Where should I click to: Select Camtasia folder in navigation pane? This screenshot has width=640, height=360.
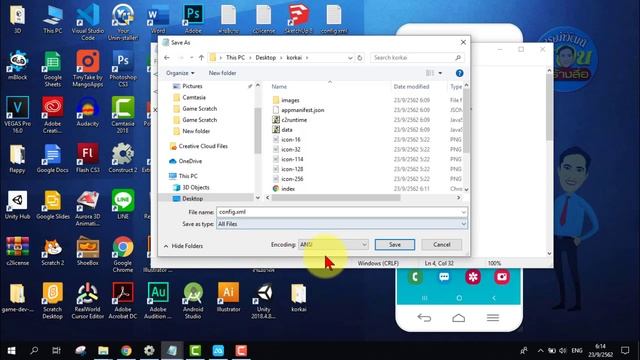tap(194, 98)
